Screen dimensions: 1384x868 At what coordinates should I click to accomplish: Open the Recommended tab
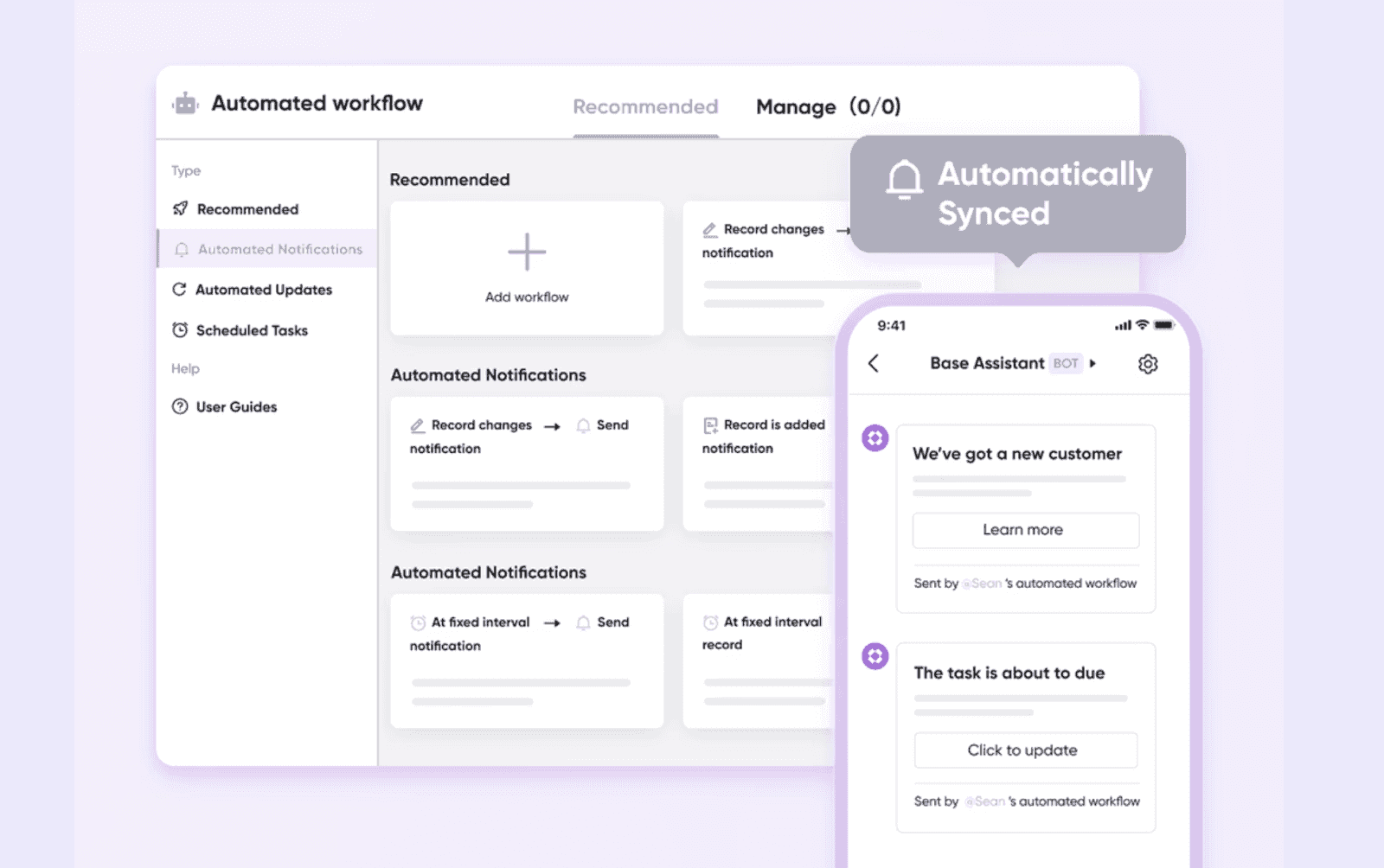[x=644, y=106]
